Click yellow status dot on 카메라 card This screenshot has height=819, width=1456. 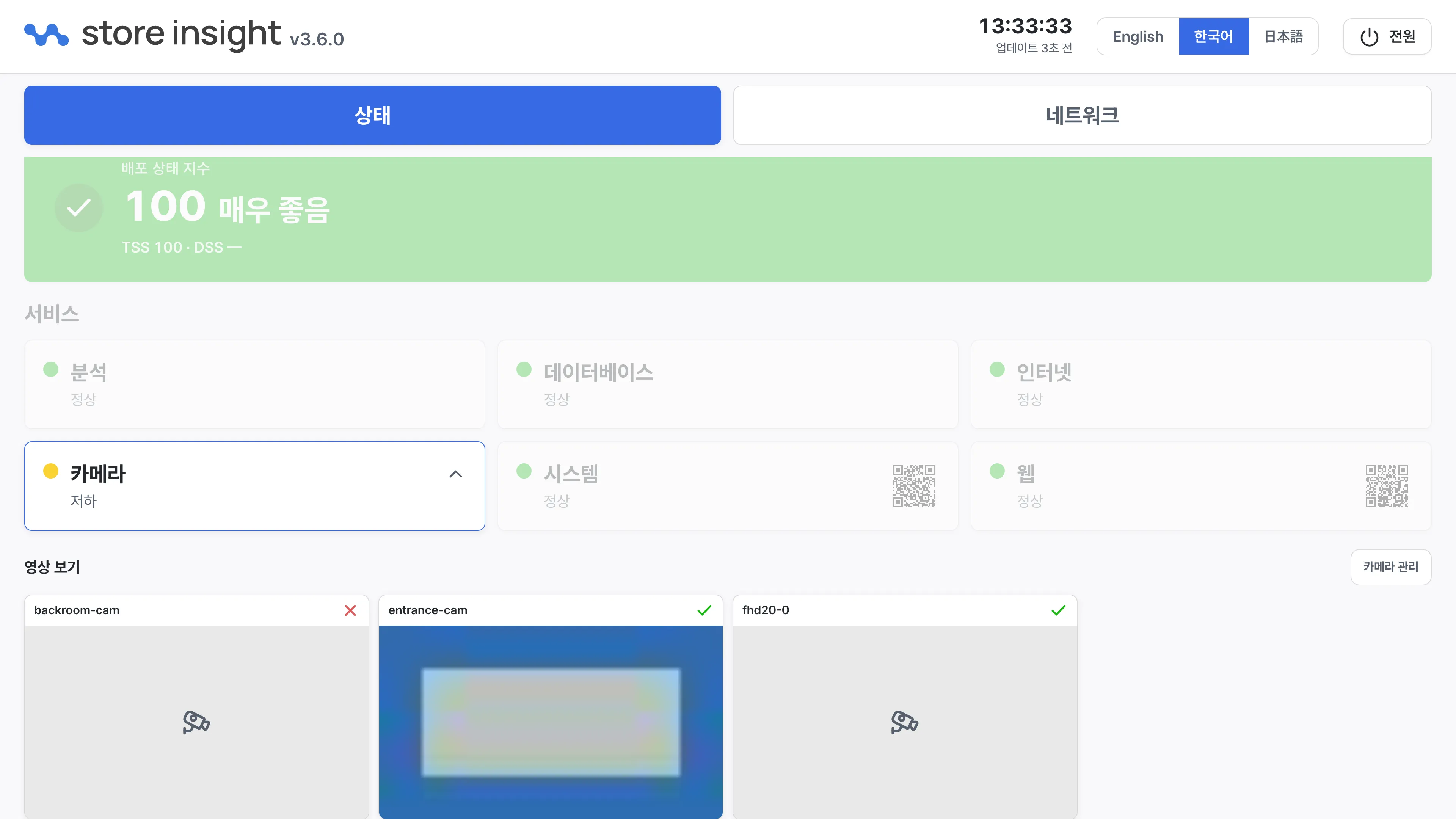click(x=51, y=471)
